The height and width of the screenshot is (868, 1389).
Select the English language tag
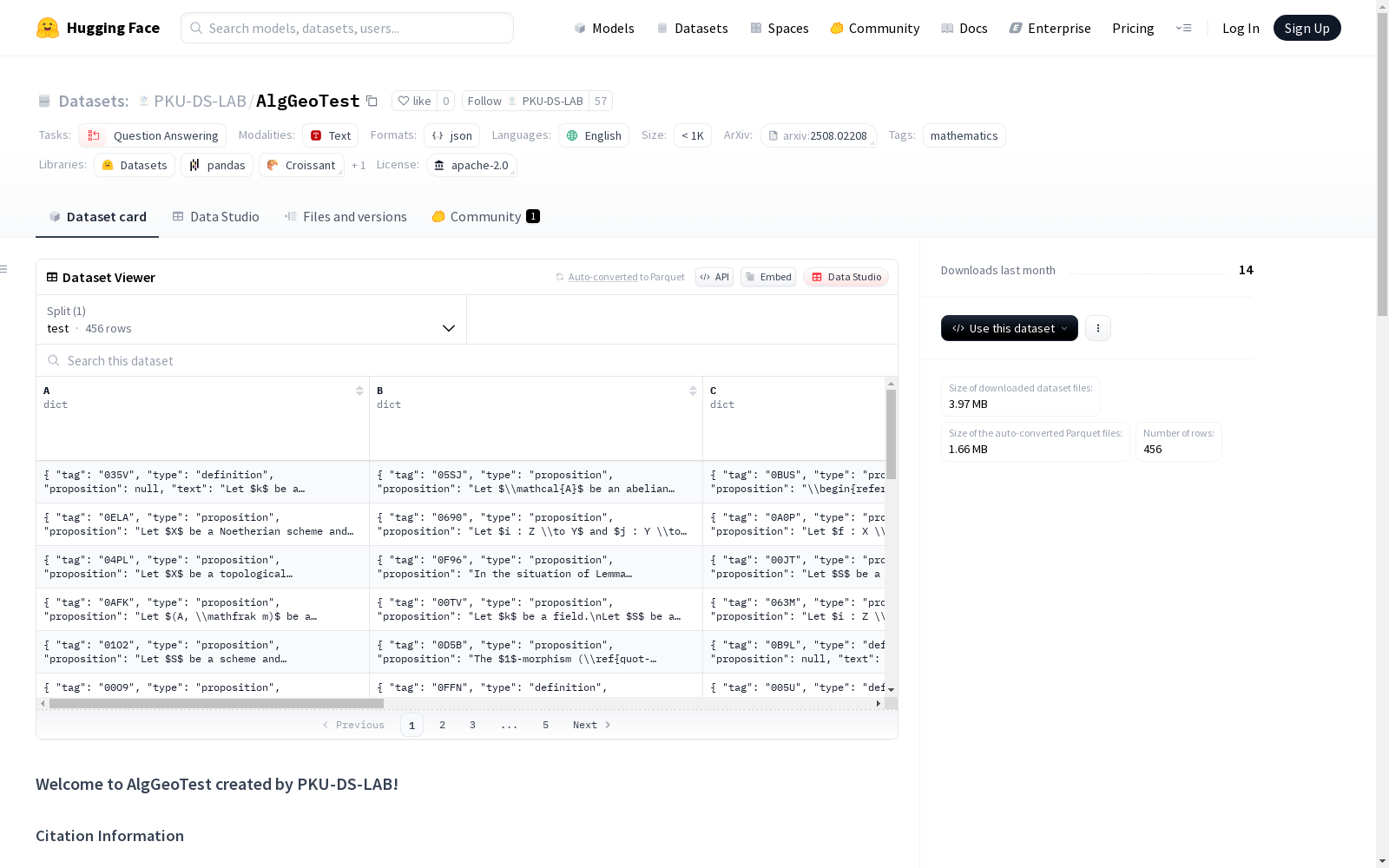point(594,135)
